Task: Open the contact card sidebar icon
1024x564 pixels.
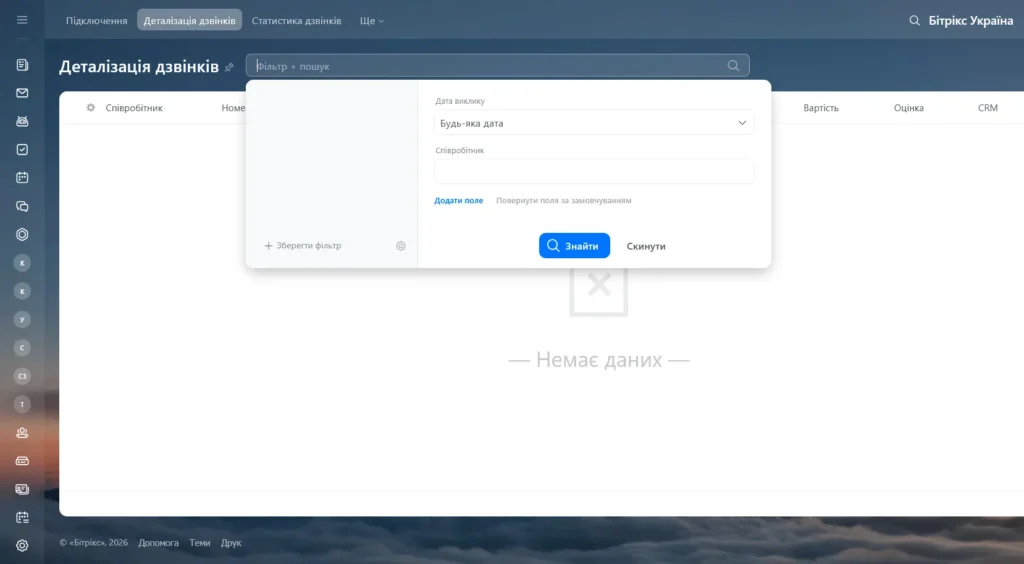Action: coord(22,489)
